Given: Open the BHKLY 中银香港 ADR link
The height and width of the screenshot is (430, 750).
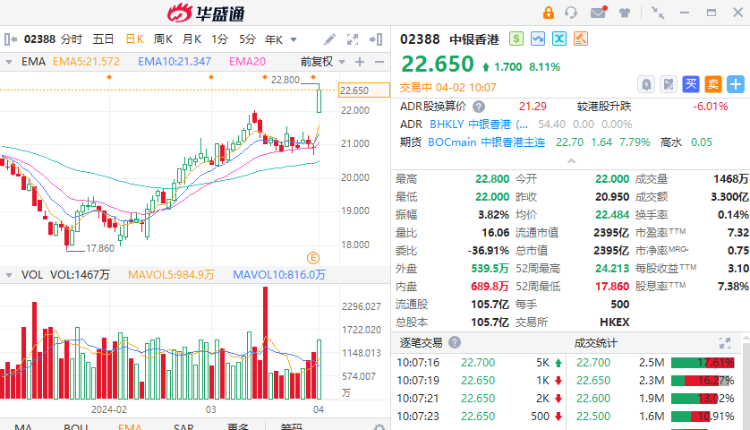Looking at the screenshot, I should click(x=478, y=124).
